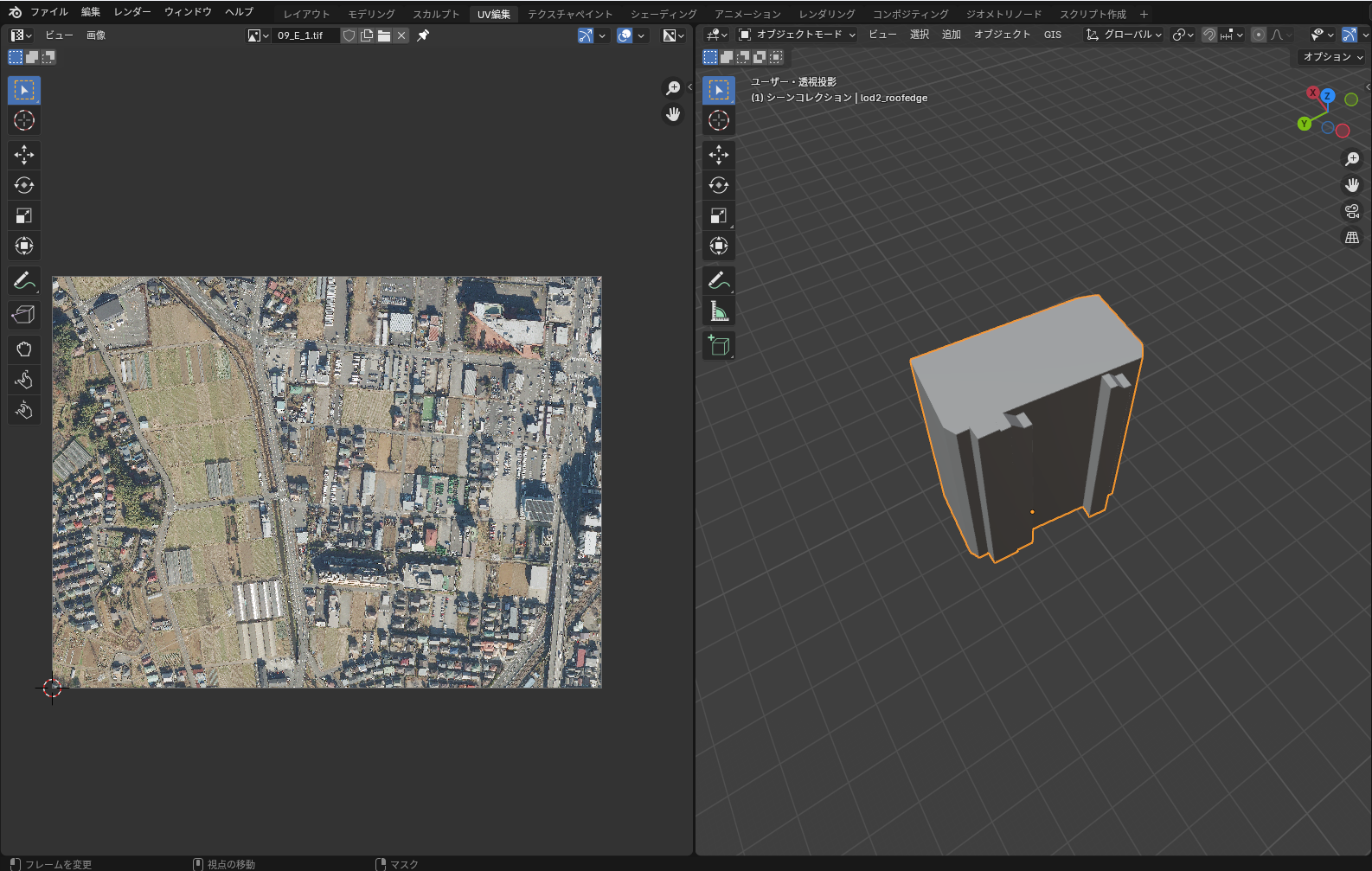Unlink image with the X button
The width and height of the screenshot is (1372, 871).
click(401, 35)
